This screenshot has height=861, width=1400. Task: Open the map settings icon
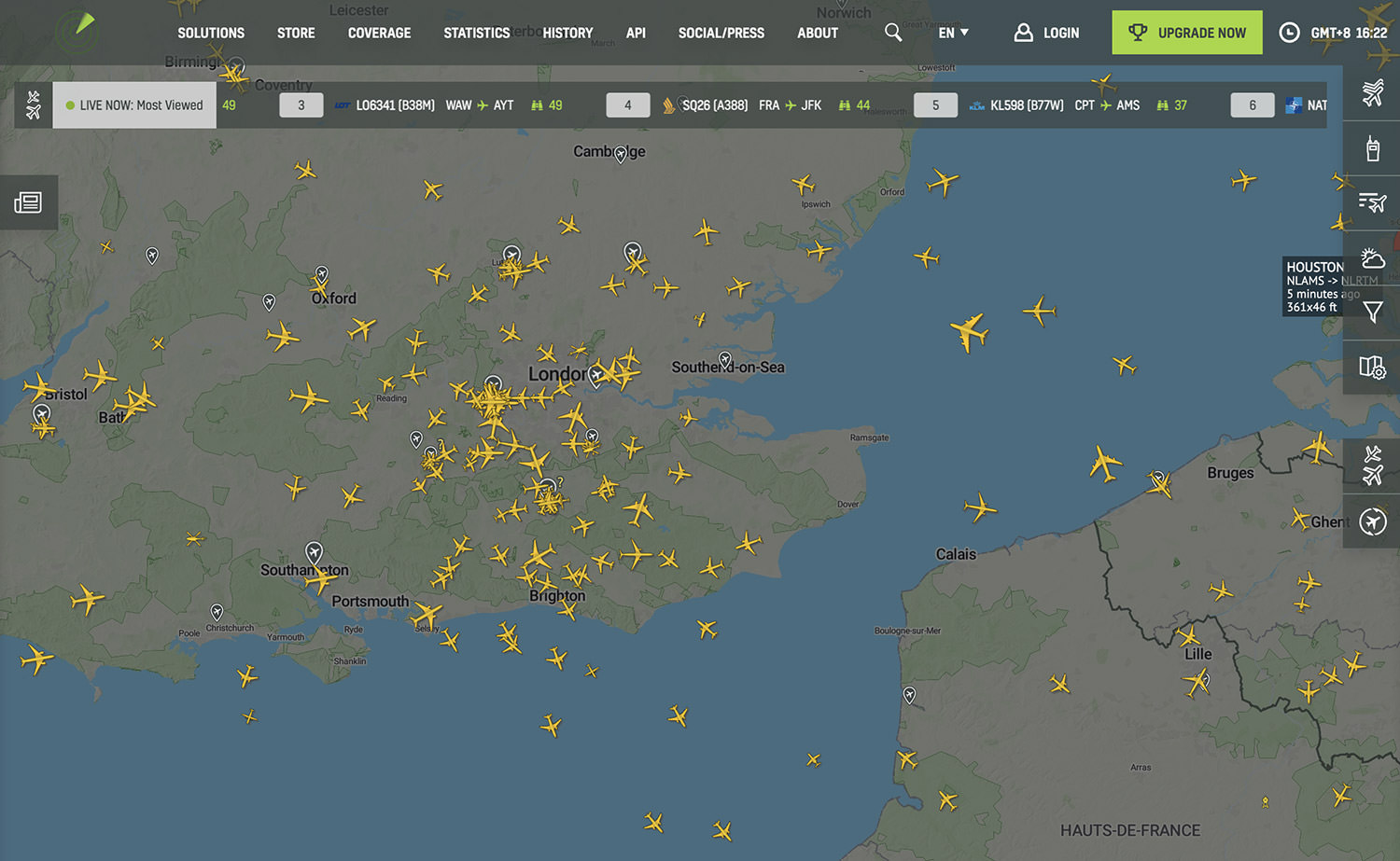pyautogui.click(x=1372, y=368)
